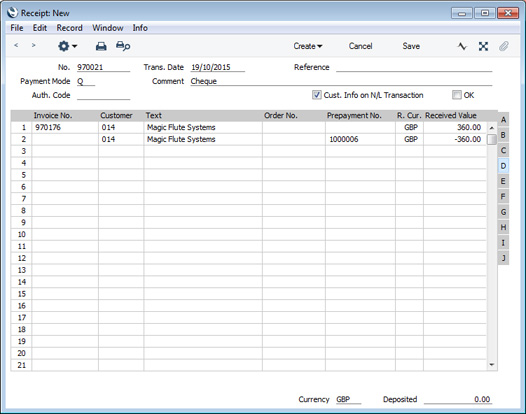Tick the OK checkbox
526x414 pixels.
(x=457, y=95)
